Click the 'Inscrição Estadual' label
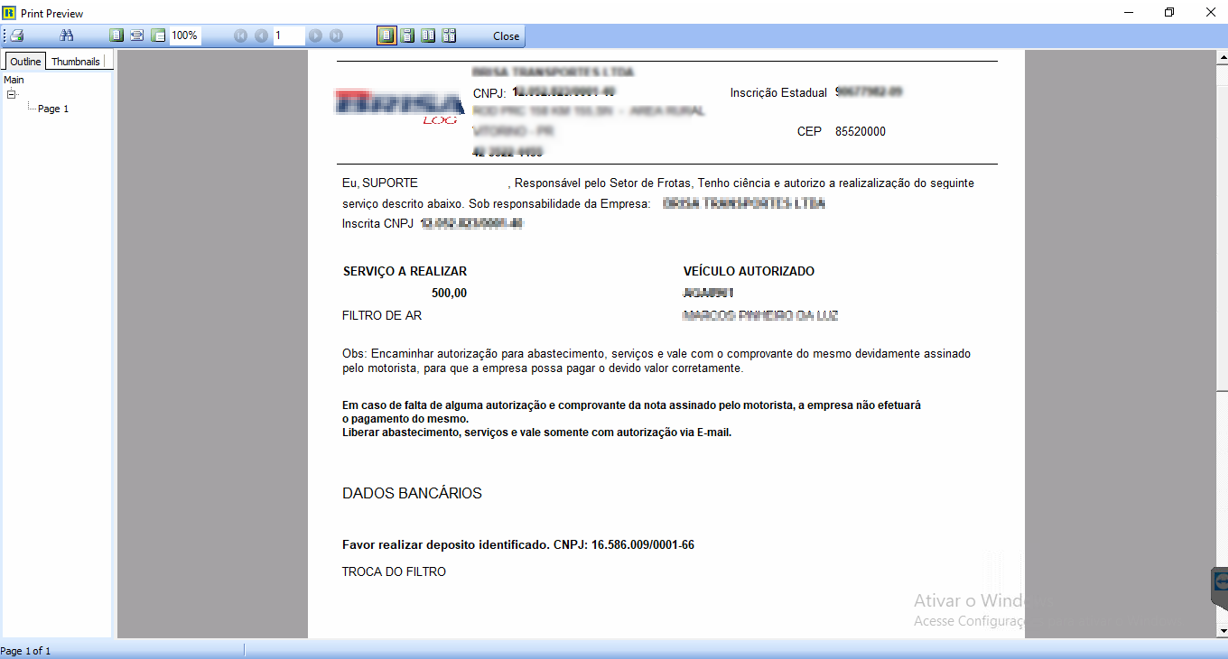 point(779,93)
